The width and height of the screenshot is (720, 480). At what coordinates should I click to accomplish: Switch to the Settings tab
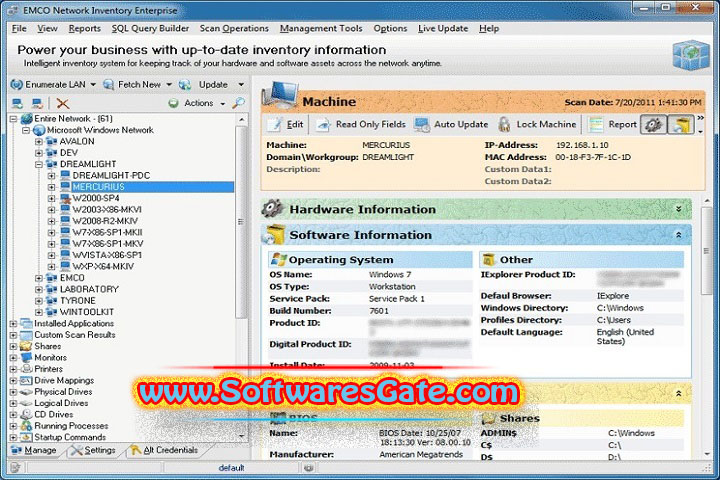pos(93,450)
